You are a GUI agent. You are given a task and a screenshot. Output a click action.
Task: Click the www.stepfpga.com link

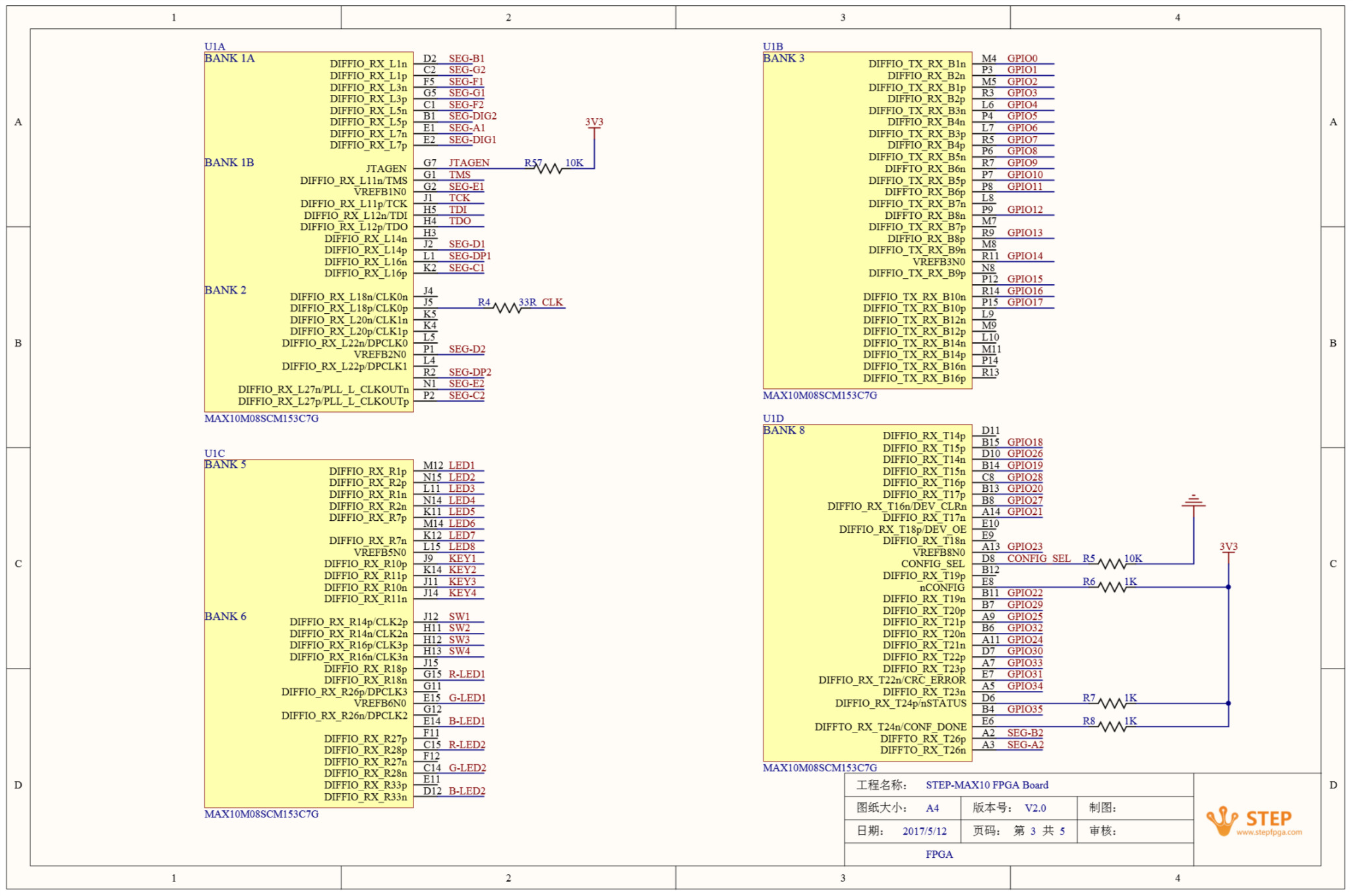1269,833
